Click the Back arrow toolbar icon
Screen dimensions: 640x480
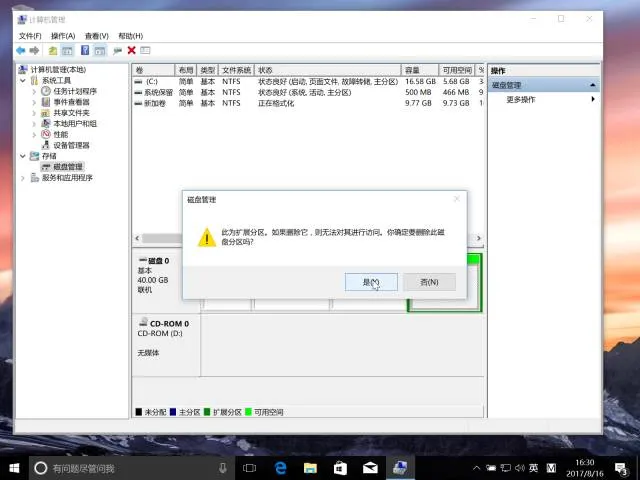(x=20, y=50)
